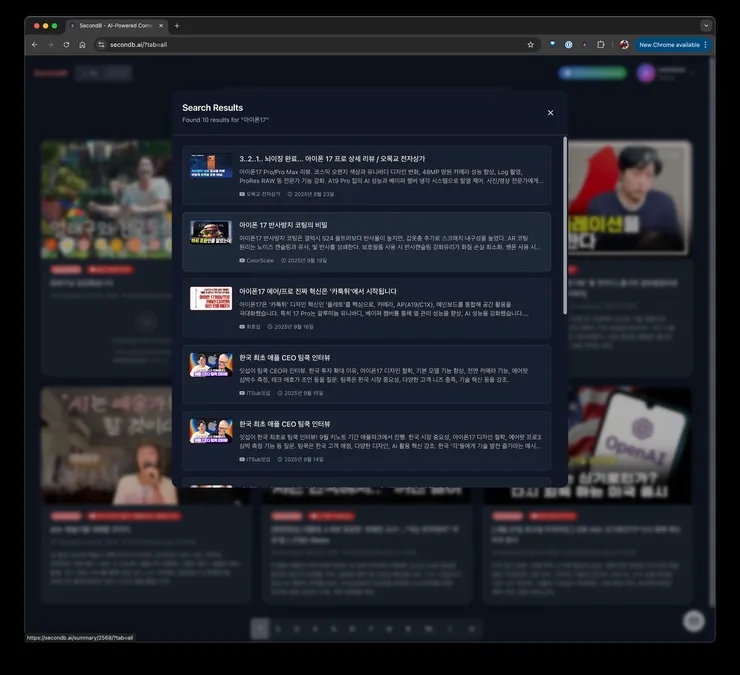Viewport: 740px width, 675px height.
Task: Open the 아이폰 17 프로 상세 리뷰 result
Action: point(332,159)
